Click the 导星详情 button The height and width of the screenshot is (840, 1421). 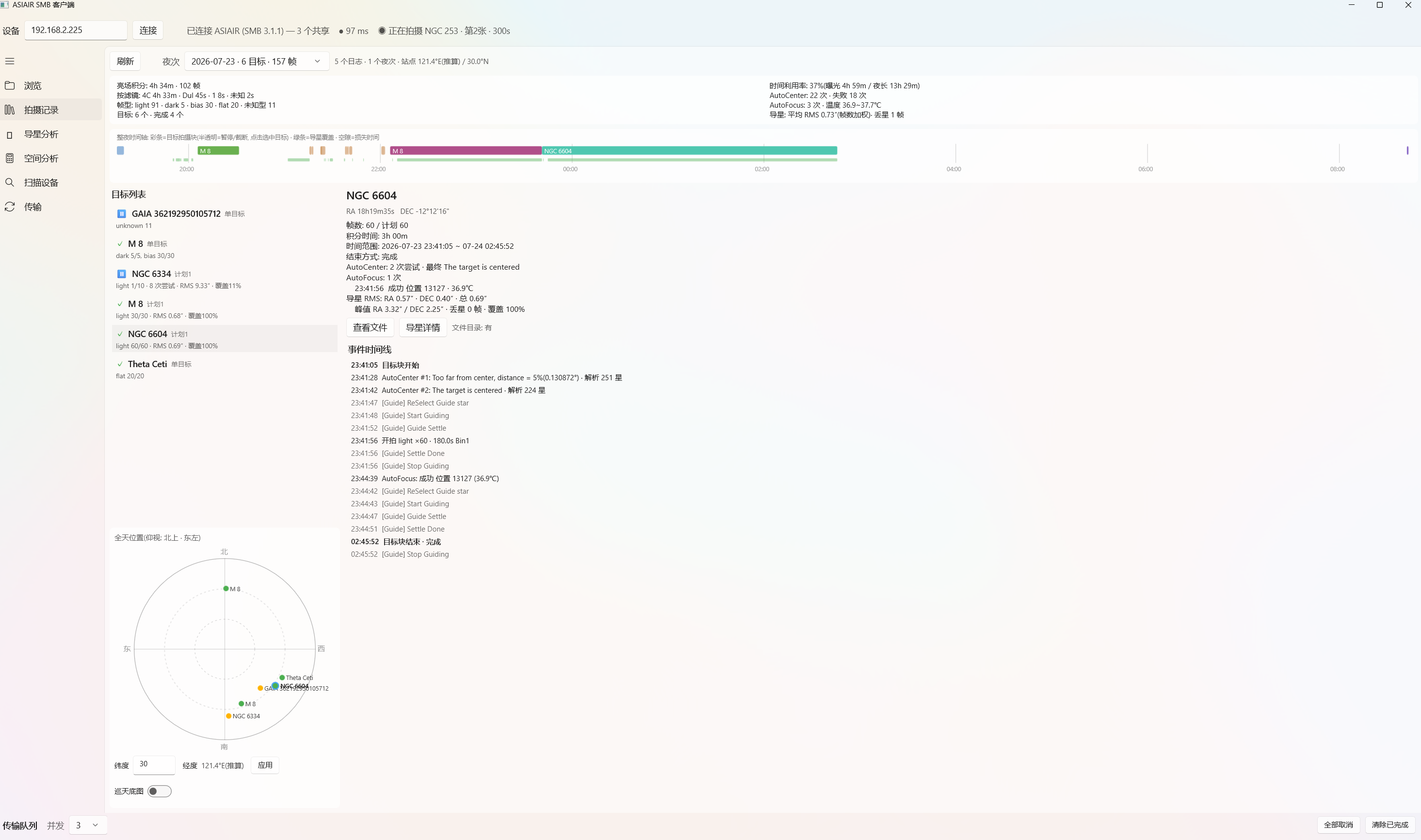click(x=423, y=328)
